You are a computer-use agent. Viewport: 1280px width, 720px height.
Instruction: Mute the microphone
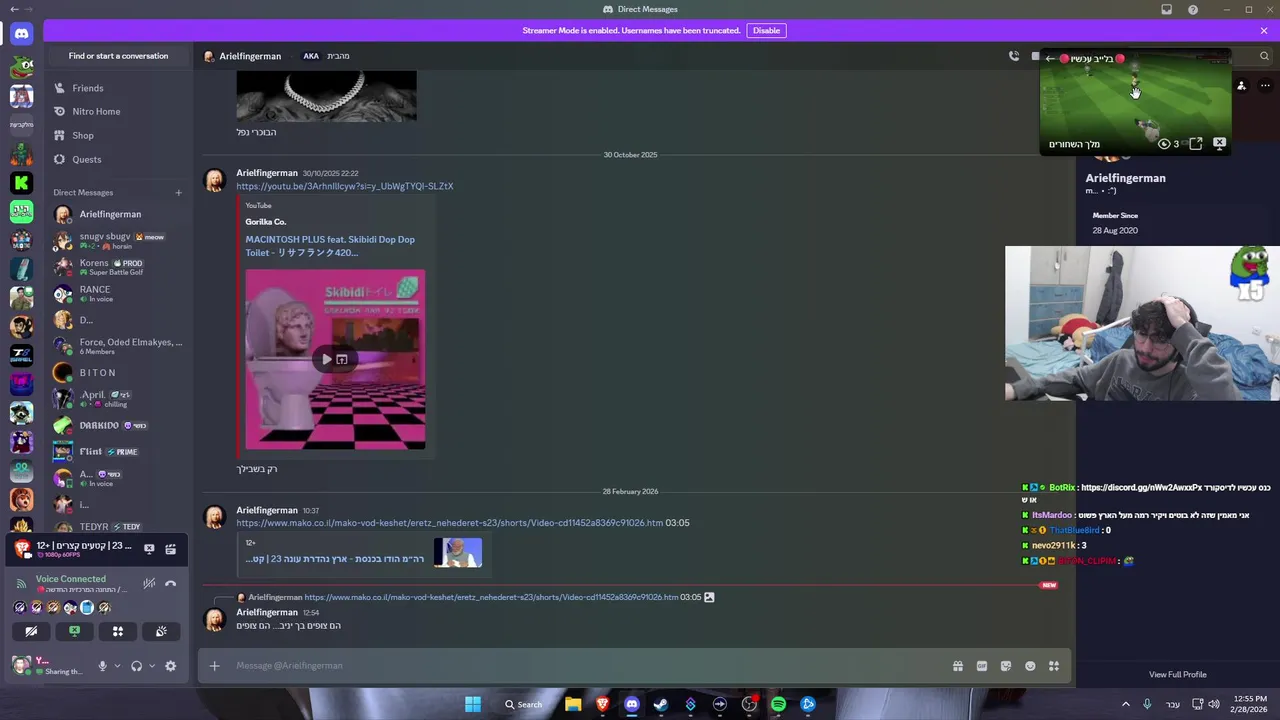point(102,666)
